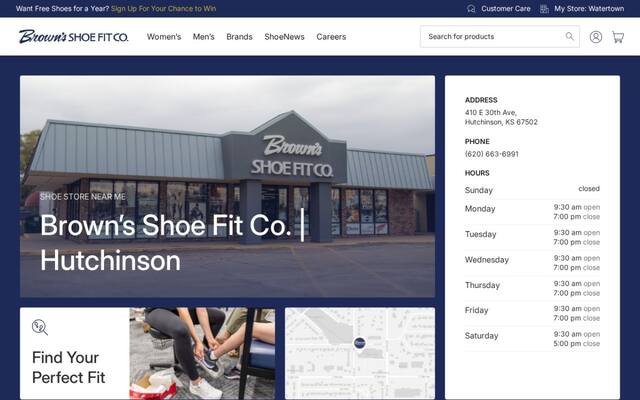The height and width of the screenshot is (400, 640).
Task: Open the Women's menu
Action: [x=164, y=37]
